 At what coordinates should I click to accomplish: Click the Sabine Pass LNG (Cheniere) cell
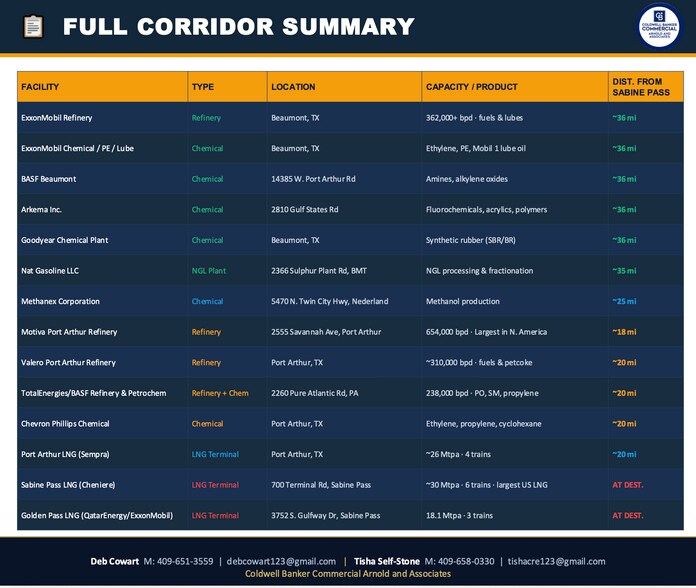[68, 485]
